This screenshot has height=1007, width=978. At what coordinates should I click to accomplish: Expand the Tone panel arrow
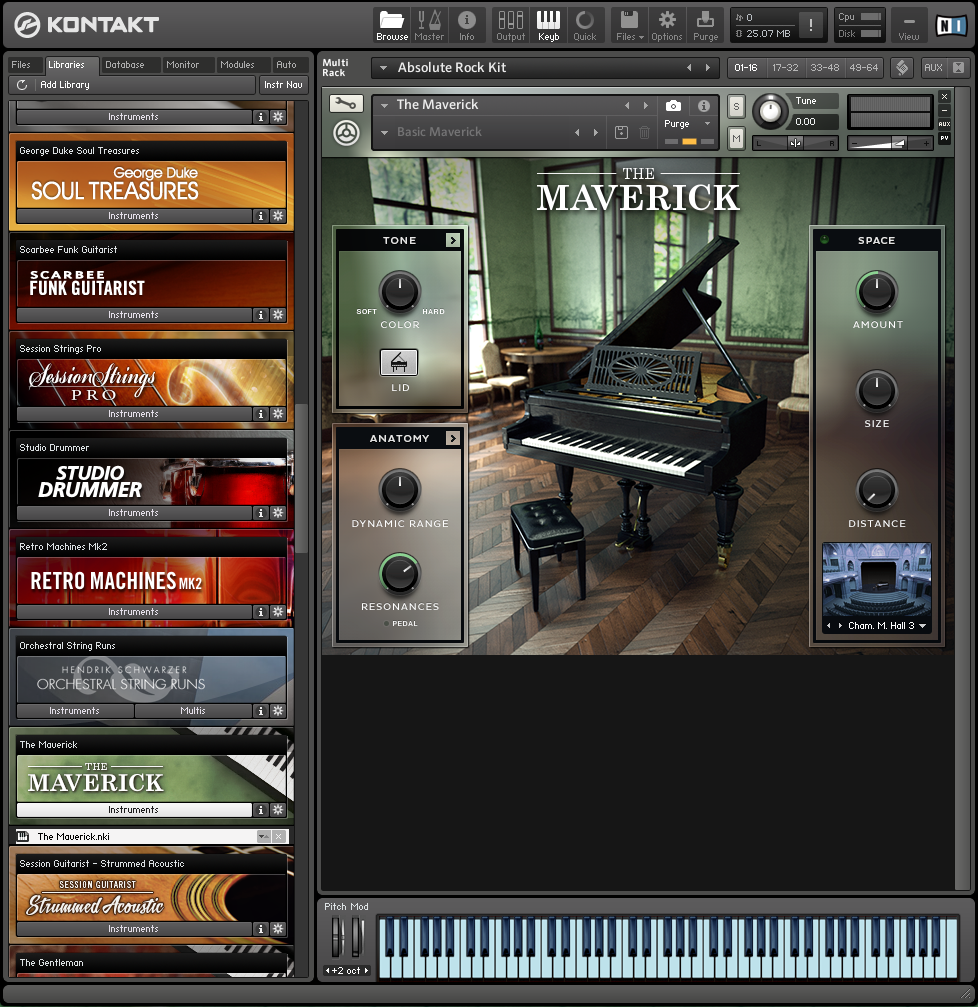[x=453, y=240]
